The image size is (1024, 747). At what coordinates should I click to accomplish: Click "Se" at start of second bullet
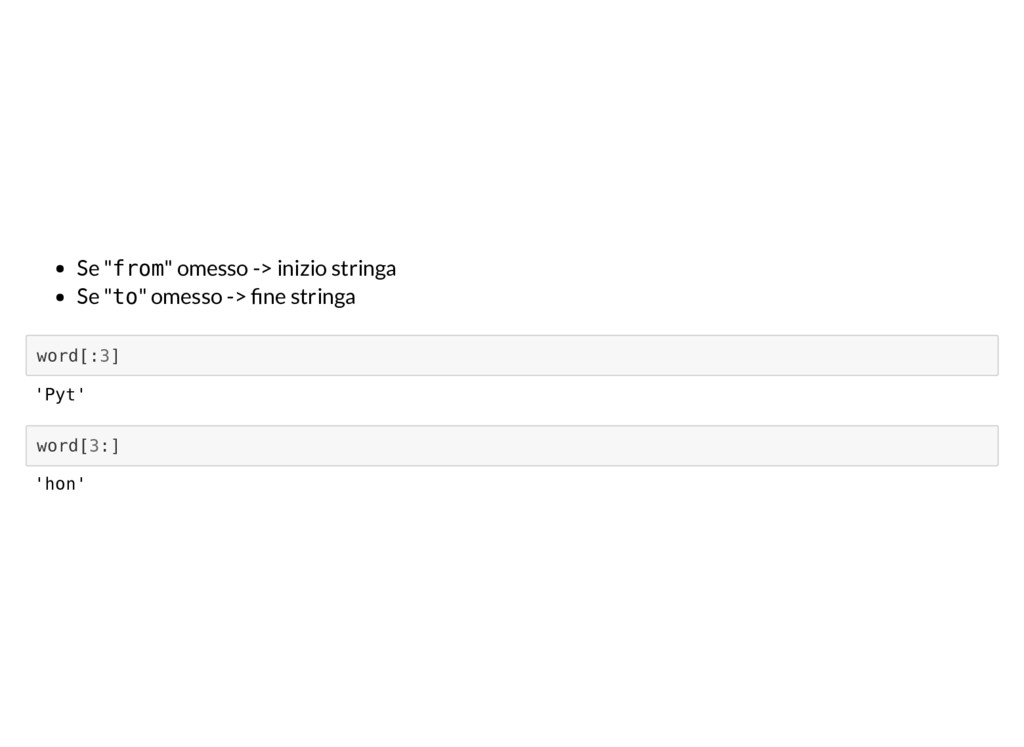click(x=88, y=297)
